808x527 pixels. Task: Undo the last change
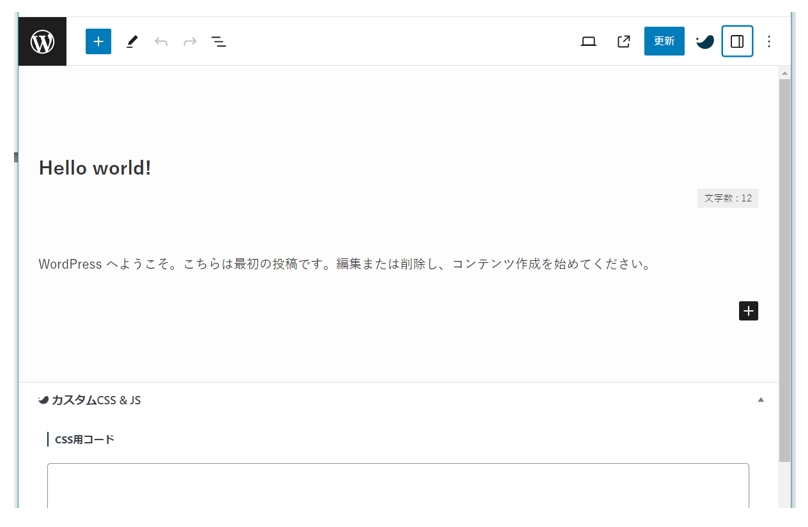[161, 41]
